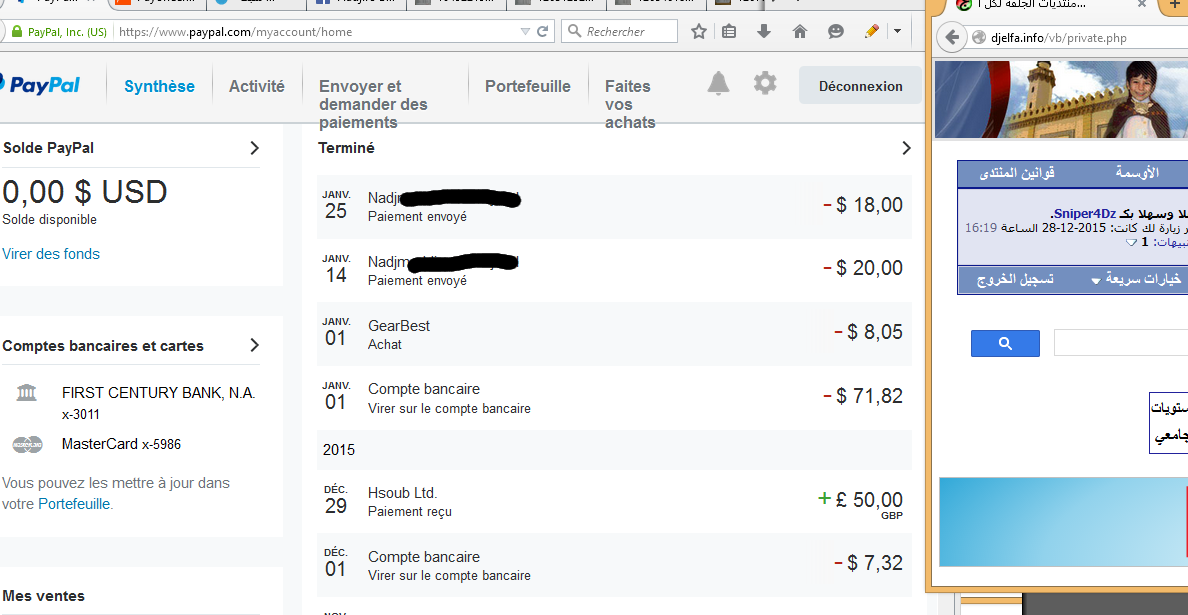The image size is (1188, 615).
Task: Click the PayPal logo
Action: [40, 85]
